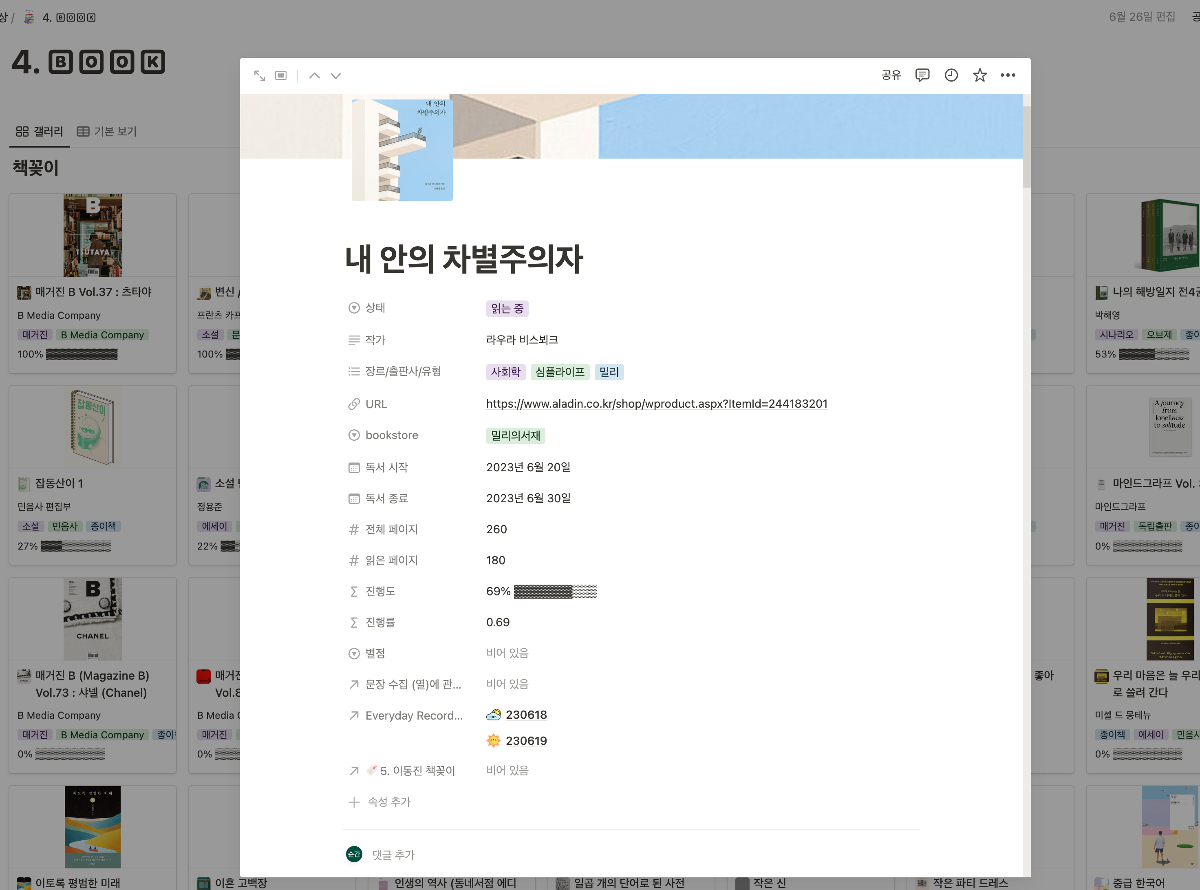Image resolution: width=1200 pixels, height=890 pixels.
Task: Click the 독서 종료 property label
Action: click(x=386, y=498)
